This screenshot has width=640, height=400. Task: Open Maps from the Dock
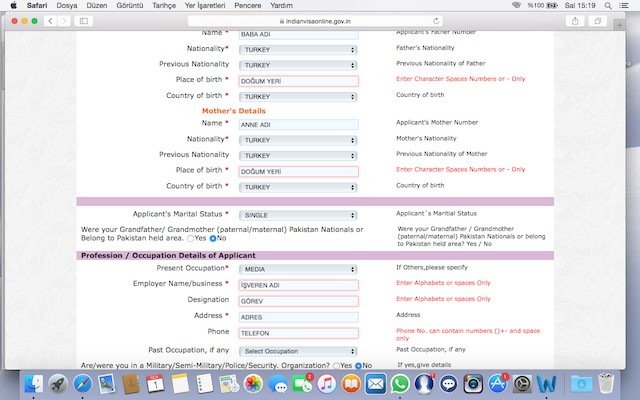click(229, 384)
